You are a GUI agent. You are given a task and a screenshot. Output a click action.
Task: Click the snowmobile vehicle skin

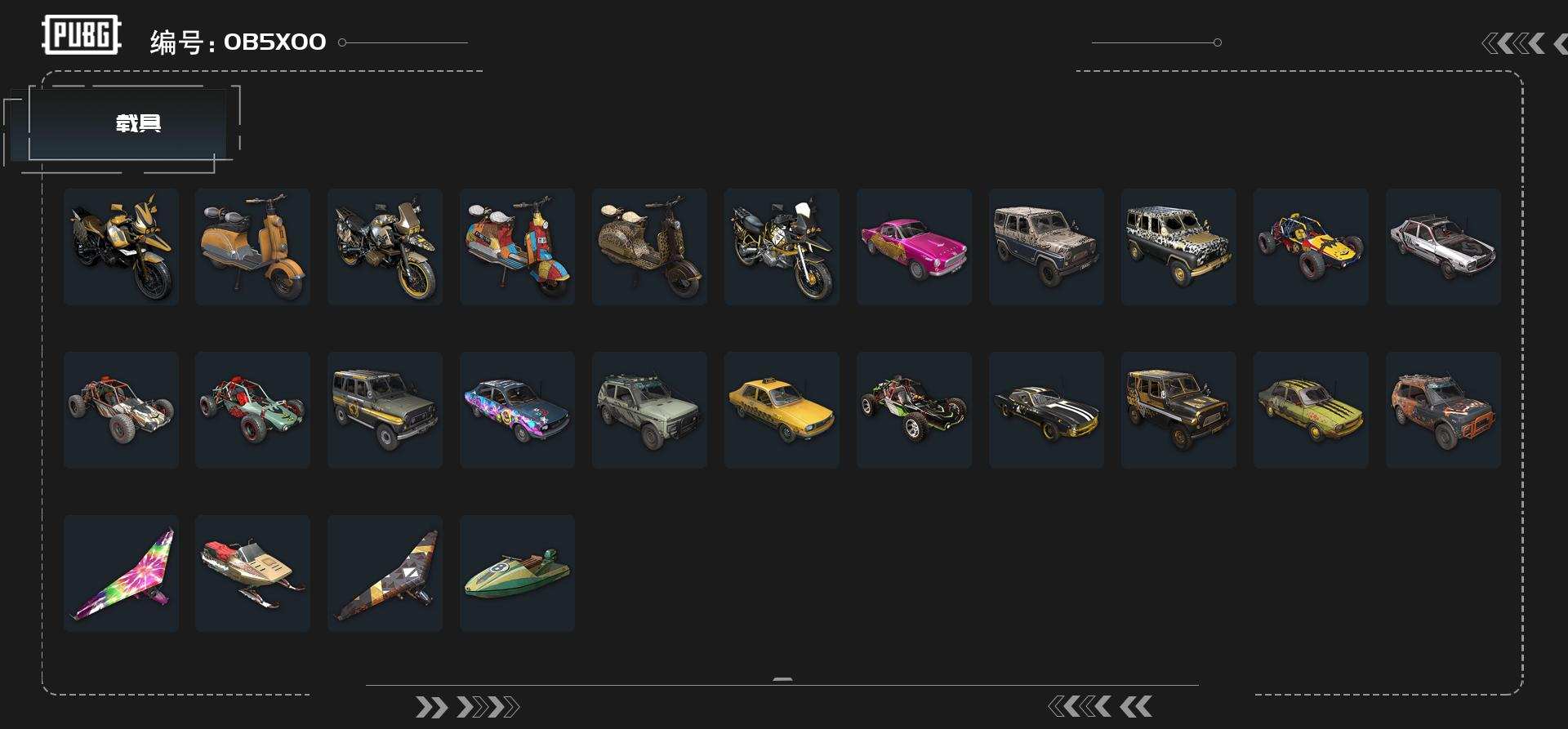pos(252,573)
